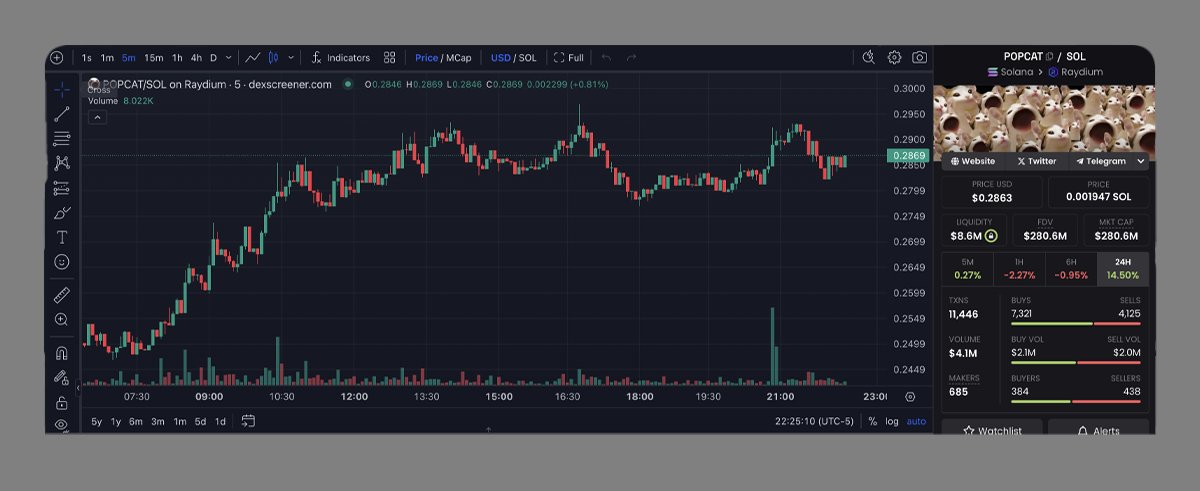
Task: Select the 5M stats tab
Action: coord(967,269)
